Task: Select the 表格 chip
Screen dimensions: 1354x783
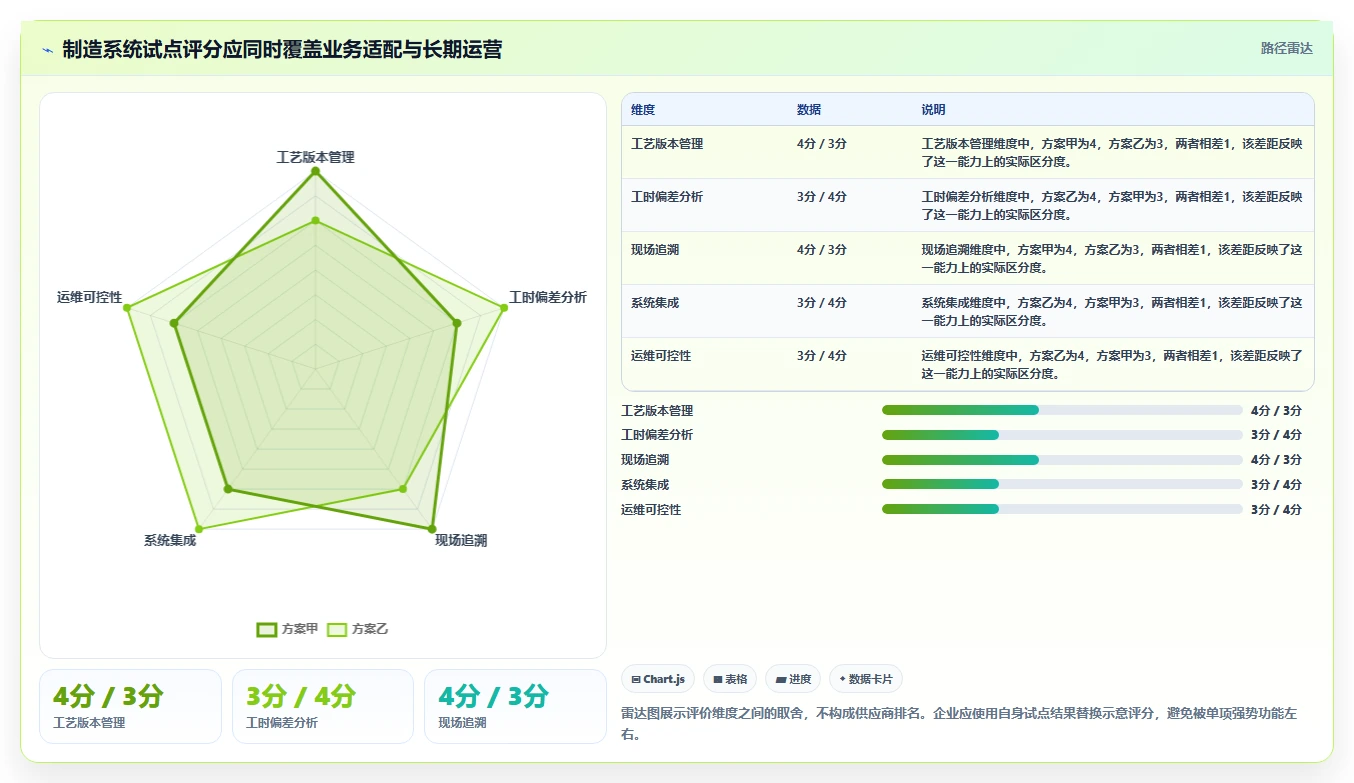Action: point(730,679)
